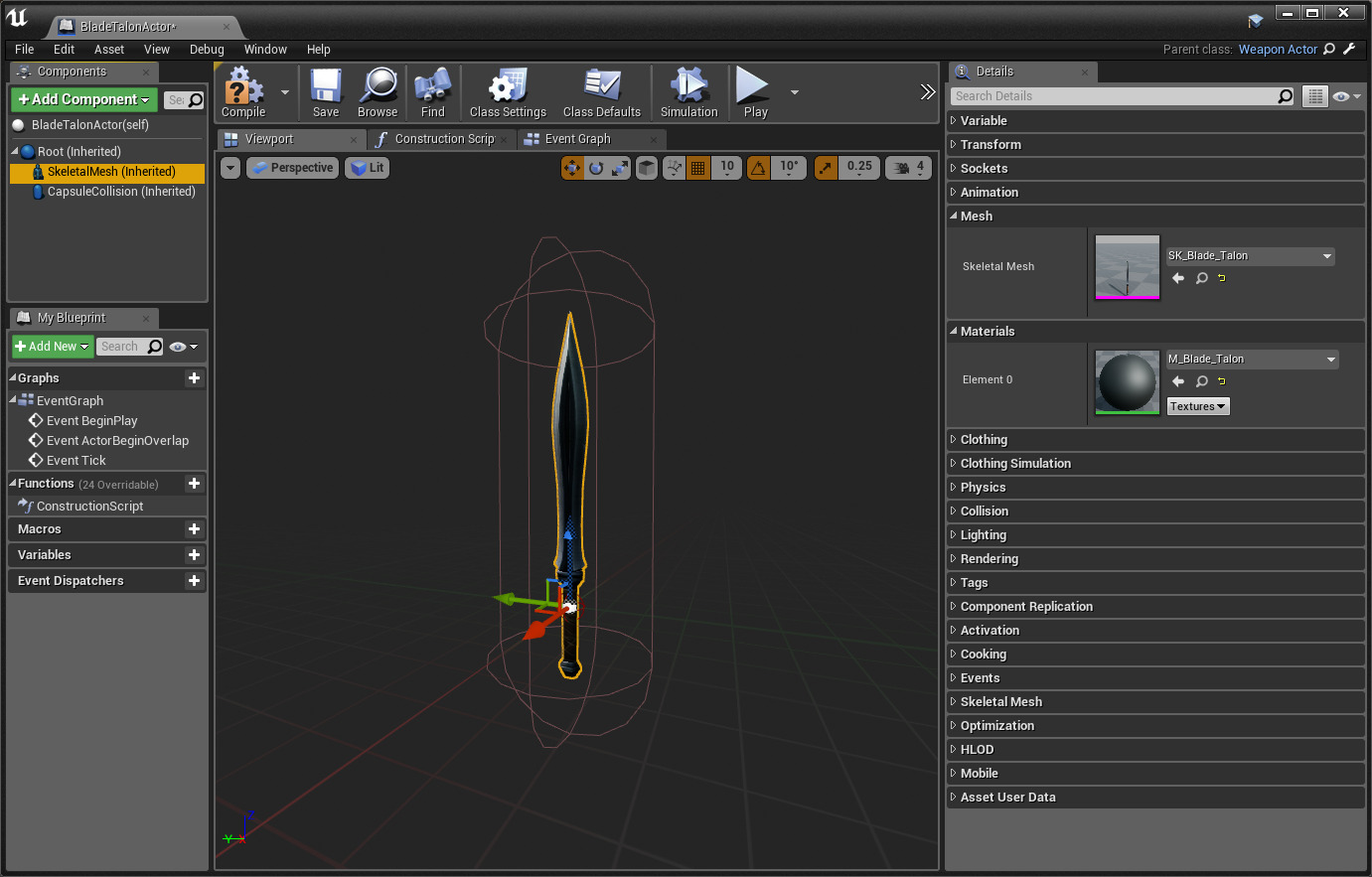Expand the Physics section in Details
Screen dimensions: 1372x877
pyautogui.click(x=983, y=488)
